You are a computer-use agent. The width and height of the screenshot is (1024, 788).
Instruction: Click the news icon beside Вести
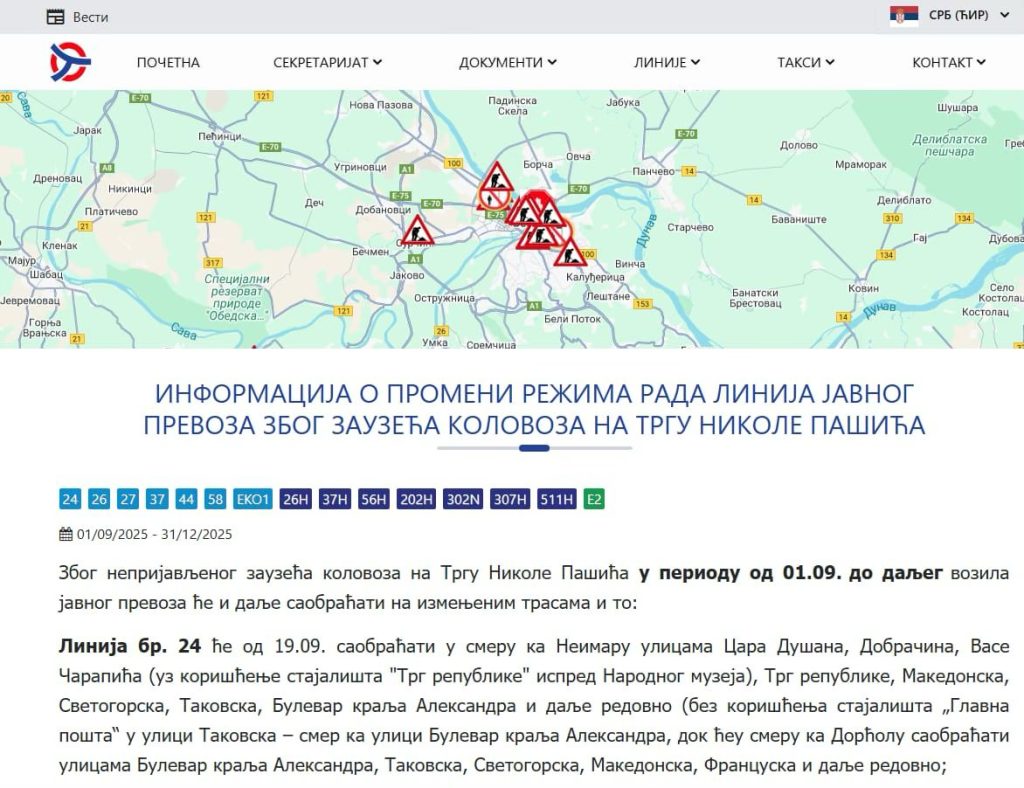pyautogui.click(x=56, y=17)
